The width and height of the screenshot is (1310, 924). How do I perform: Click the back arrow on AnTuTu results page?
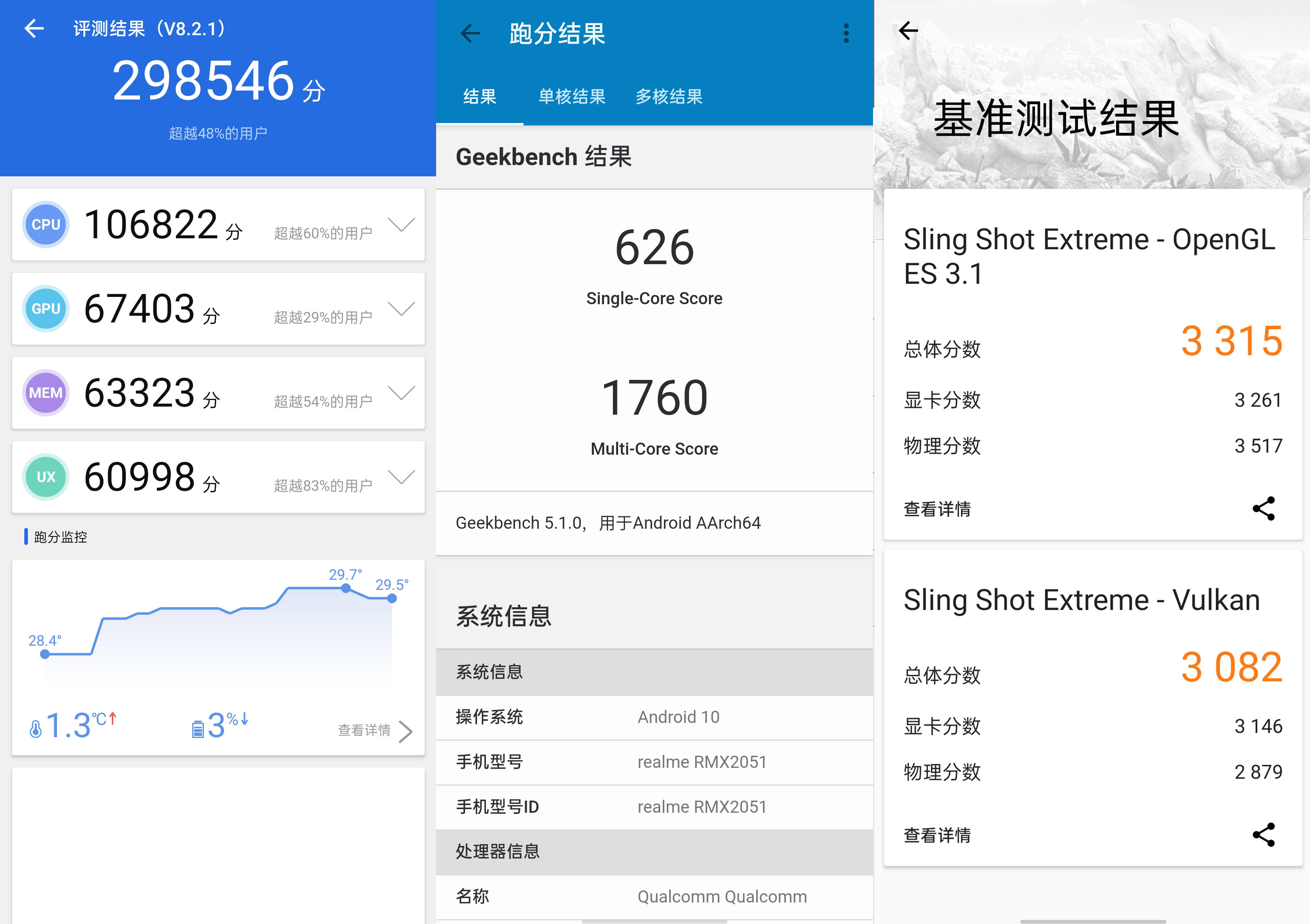point(34,28)
